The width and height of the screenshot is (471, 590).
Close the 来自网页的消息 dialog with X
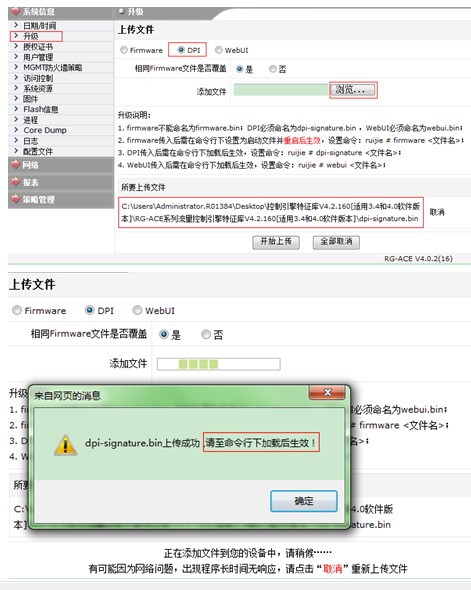[327, 392]
